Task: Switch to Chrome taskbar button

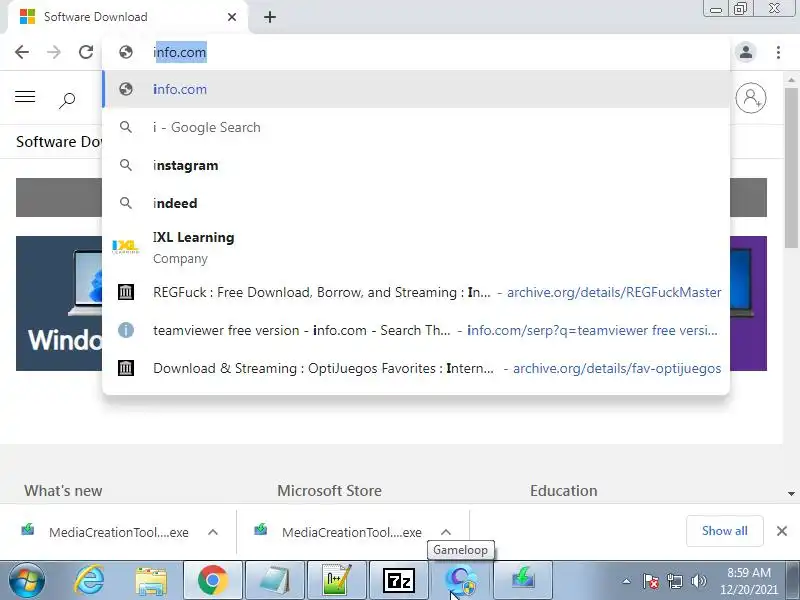Action: [x=213, y=581]
